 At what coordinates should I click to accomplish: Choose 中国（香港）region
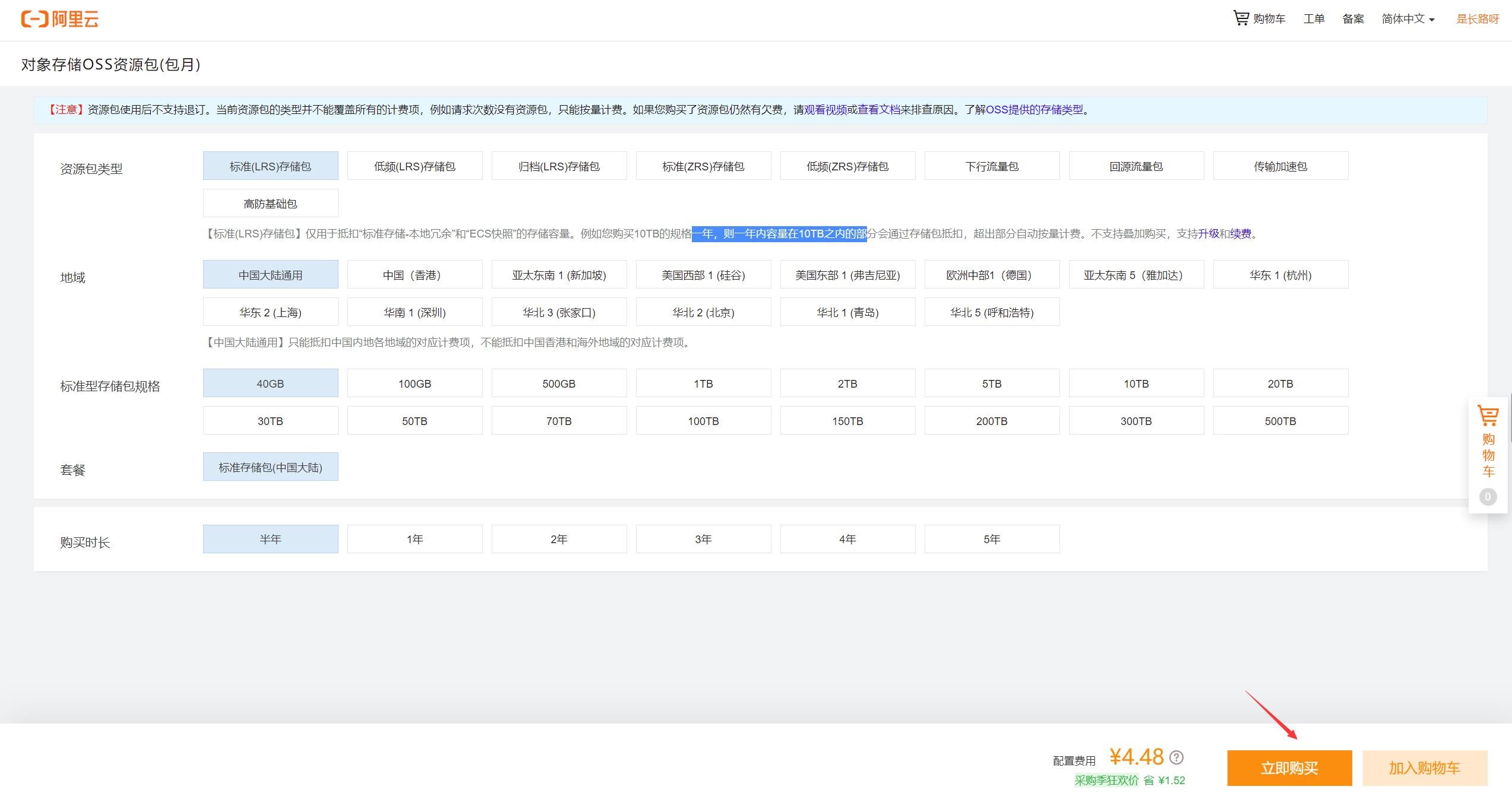click(x=415, y=275)
